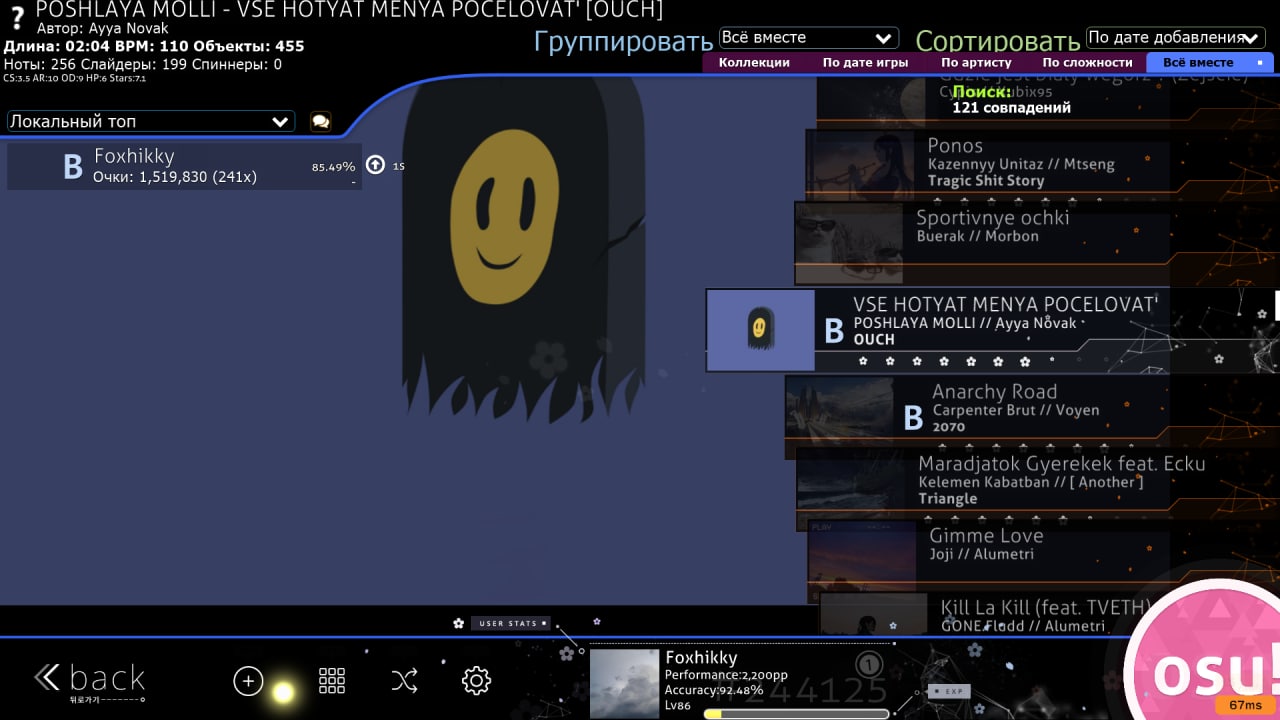This screenshot has height=720, width=1280.
Task: Switch to the По дате игры tab
Action: 865,62
